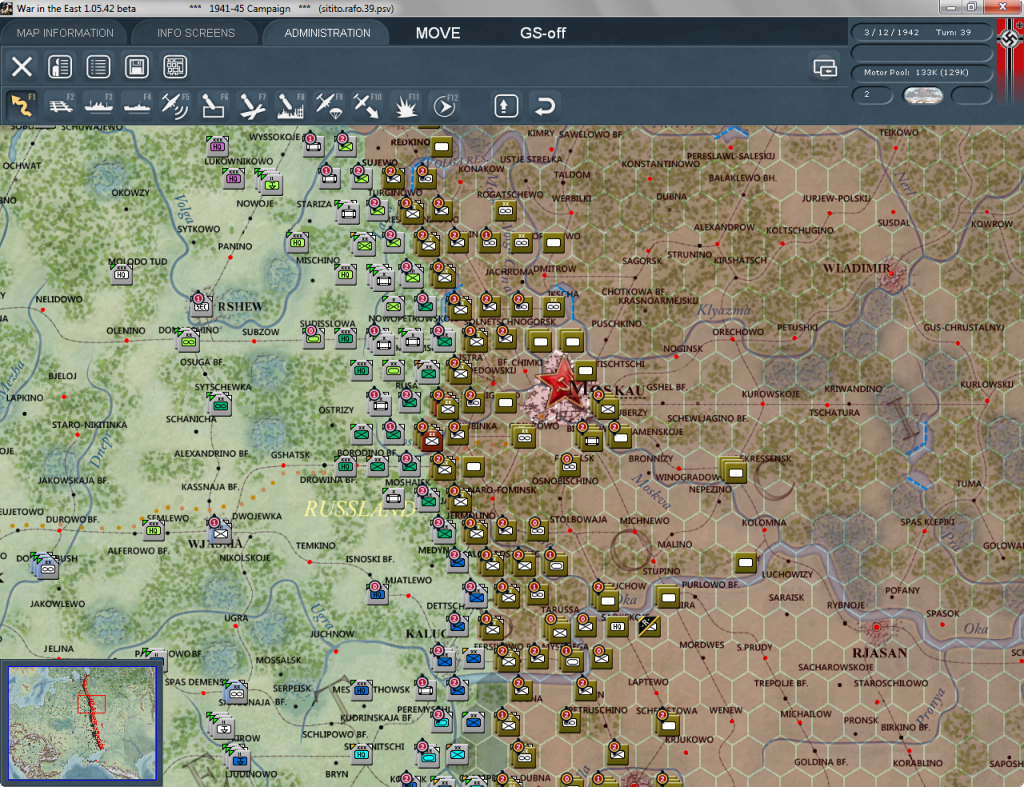Click the overlapping windows toggle icon
This screenshot has width=1024, height=787.
pos(825,67)
